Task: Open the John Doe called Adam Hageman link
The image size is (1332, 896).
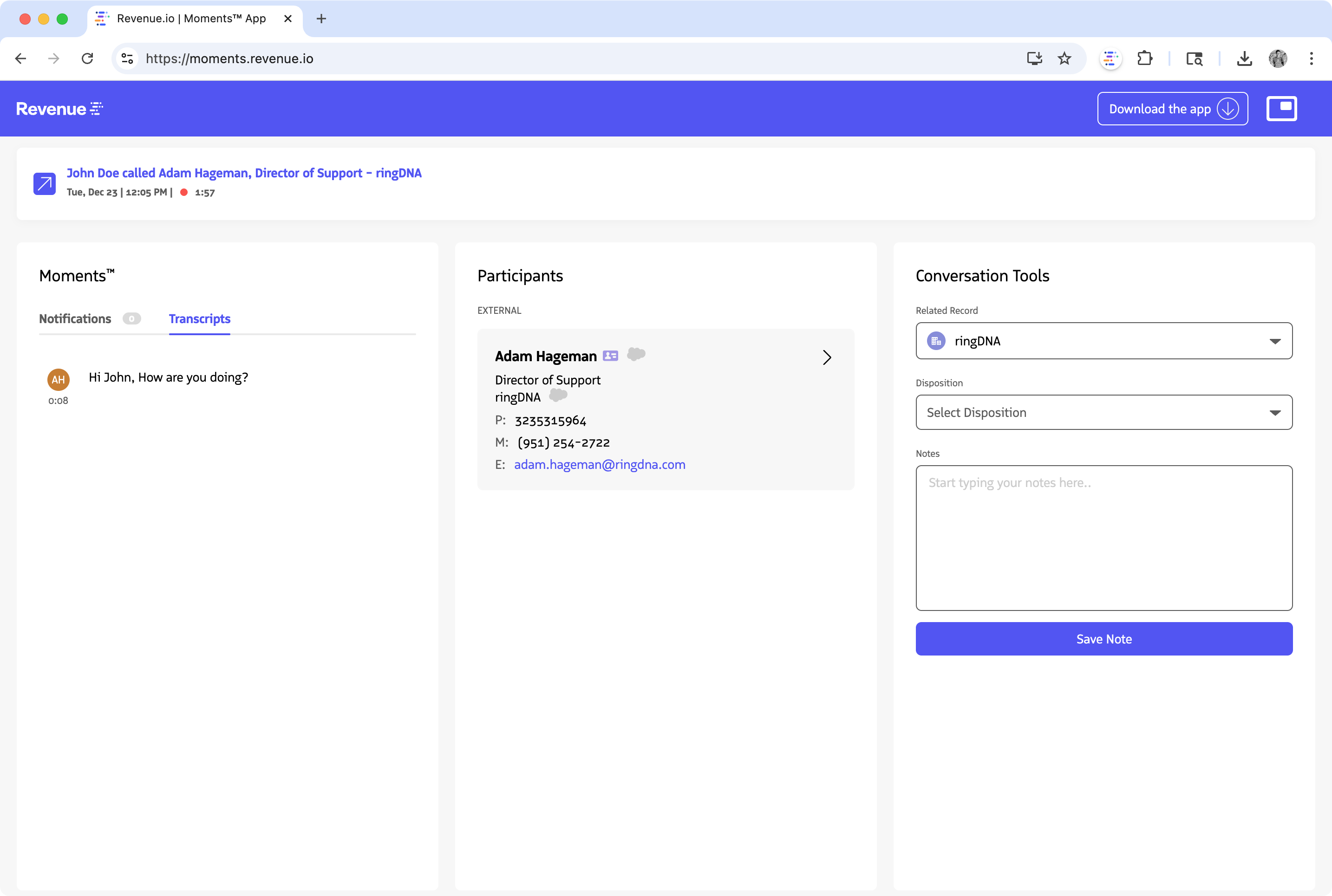Action: click(244, 173)
